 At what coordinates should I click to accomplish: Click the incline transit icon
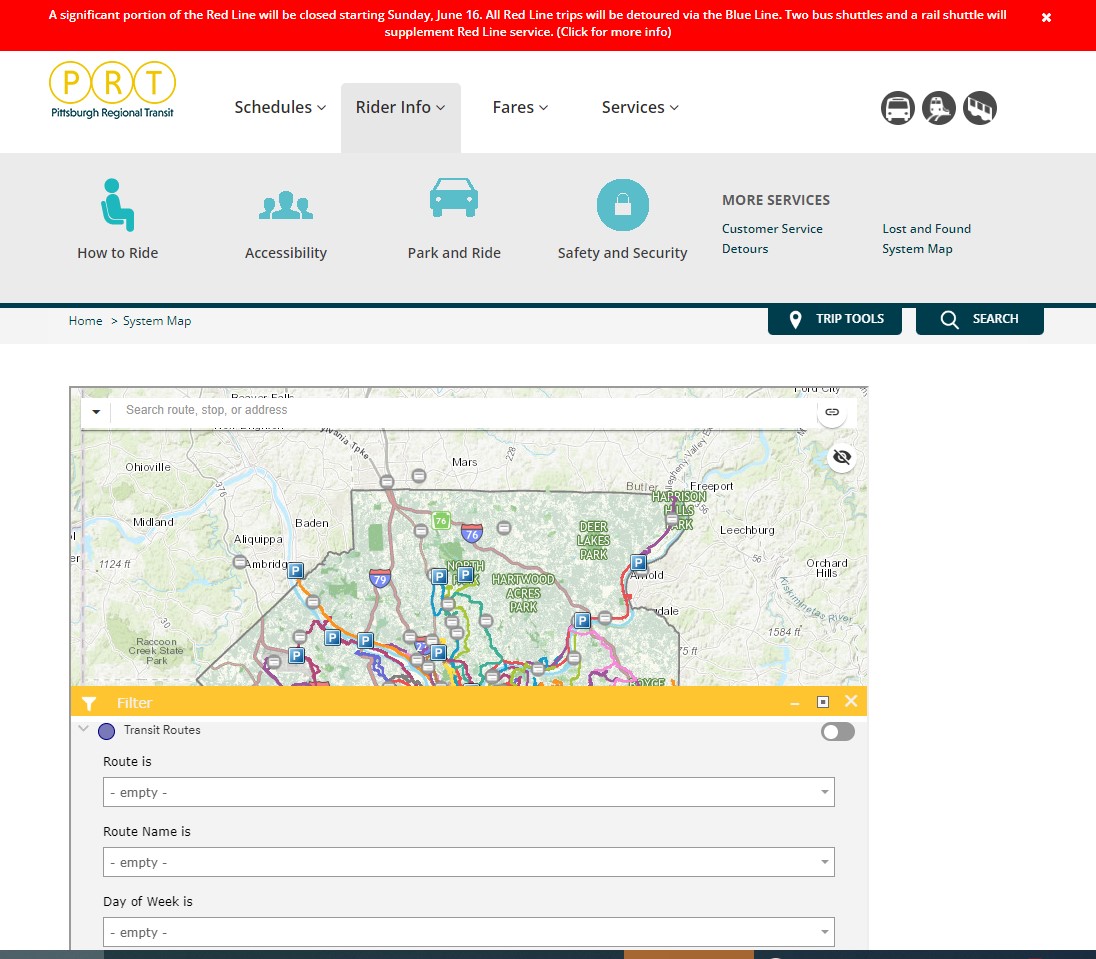[980, 108]
